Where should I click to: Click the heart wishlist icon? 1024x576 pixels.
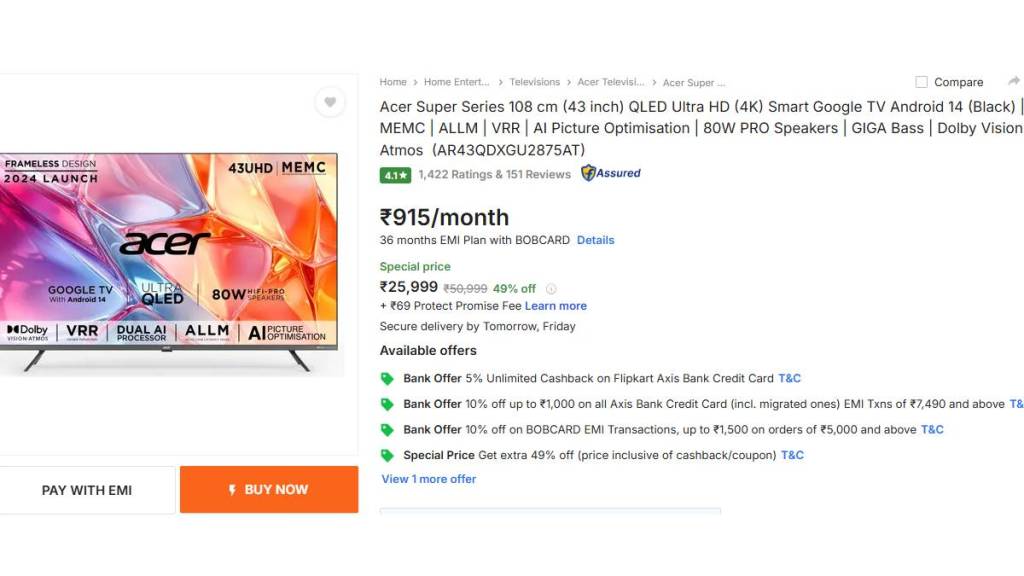pos(330,102)
